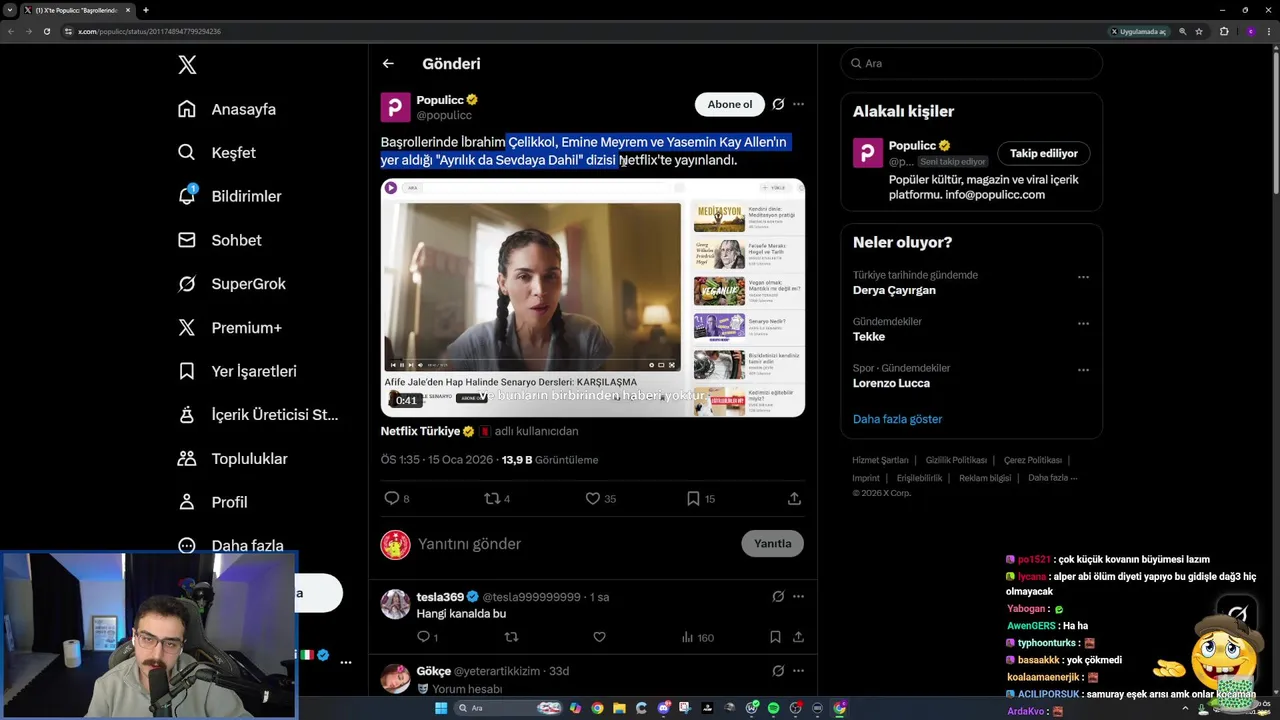Open the options menu for Lorenzo Lucca trend
Image resolution: width=1280 pixels, height=720 pixels.
coord(1083,370)
